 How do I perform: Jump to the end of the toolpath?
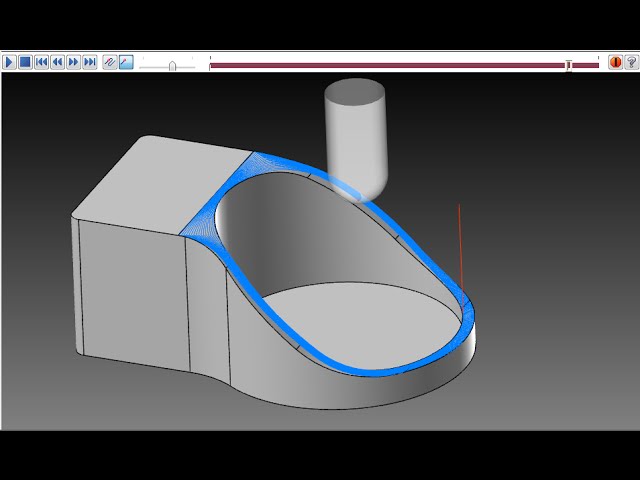pyautogui.click(x=89, y=62)
